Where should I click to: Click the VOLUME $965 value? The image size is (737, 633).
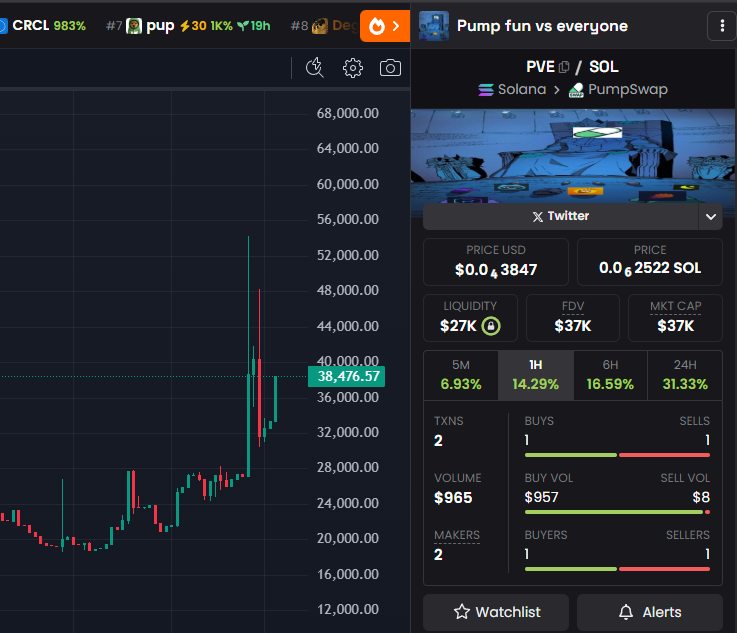click(x=453, y=498)
